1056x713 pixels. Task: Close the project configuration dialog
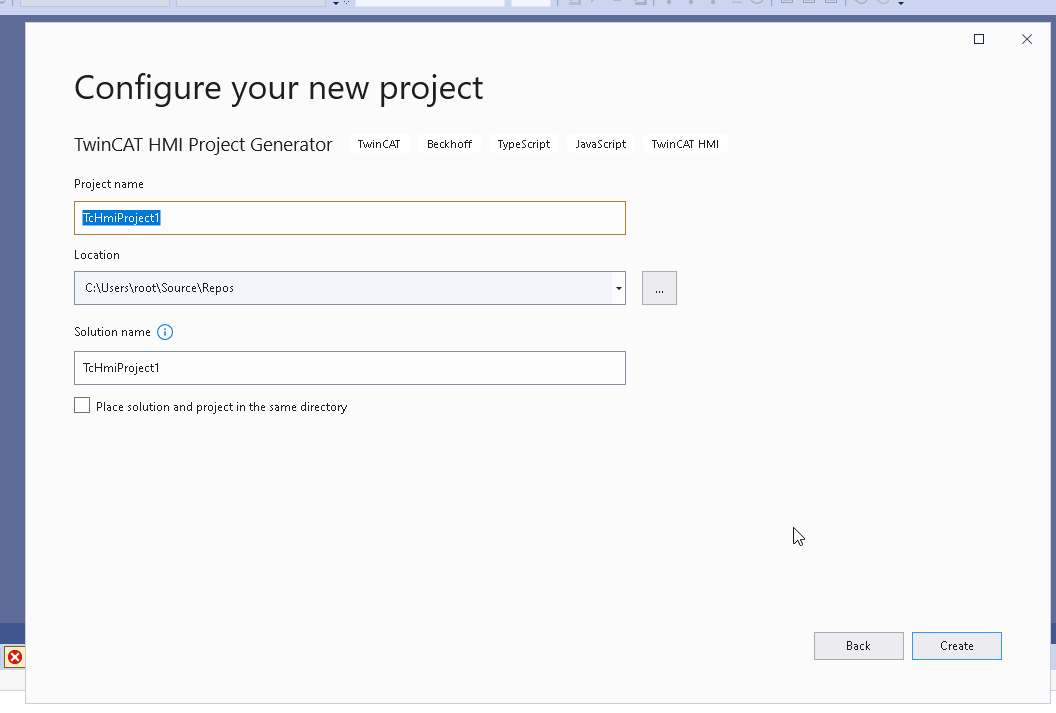coord(1026,39)
